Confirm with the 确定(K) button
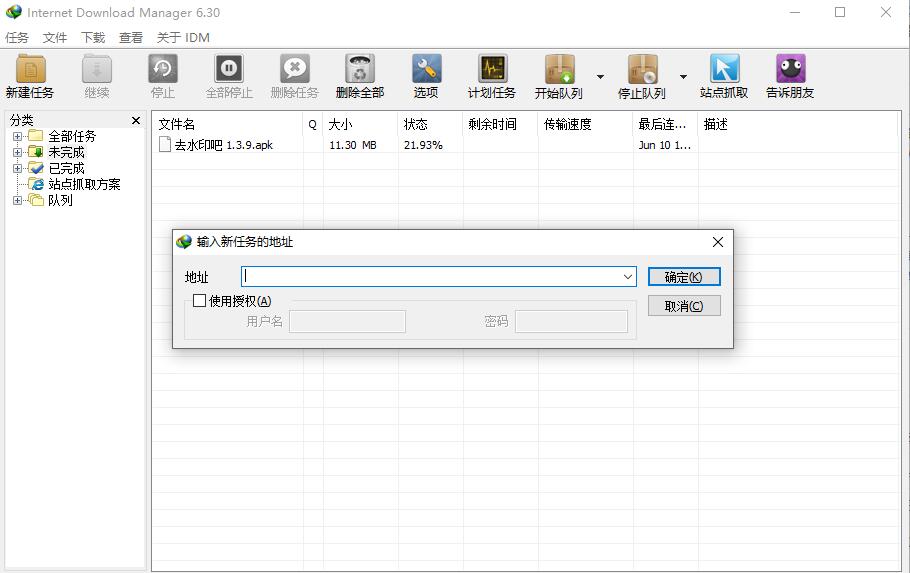The image size is (910, 573). [x=684, y=277]
